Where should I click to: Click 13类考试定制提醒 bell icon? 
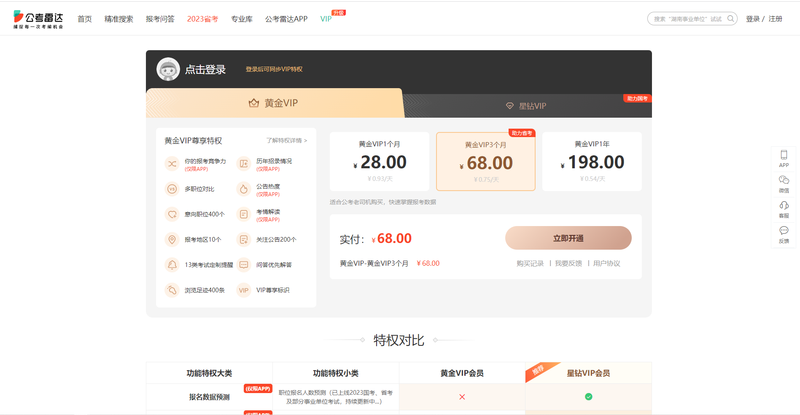coord(172,265)
